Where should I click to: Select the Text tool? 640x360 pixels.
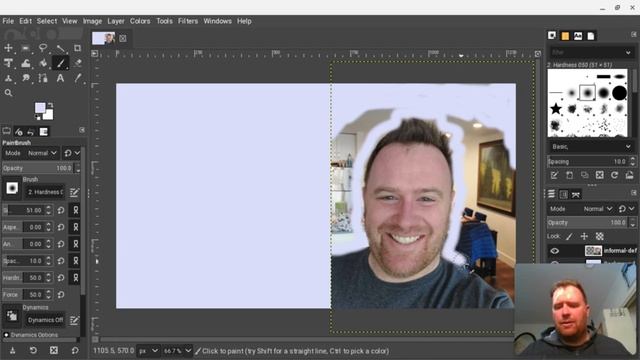[60, 78]
